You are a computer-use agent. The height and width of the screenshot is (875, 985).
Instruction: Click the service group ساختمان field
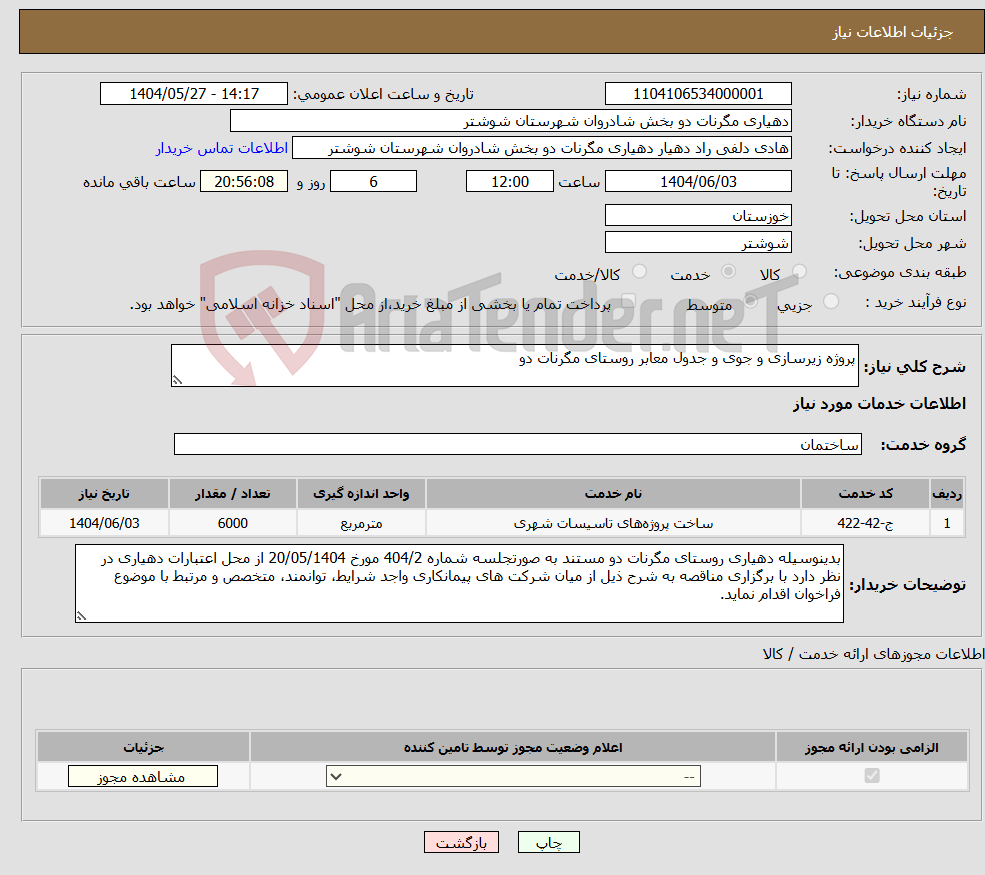(x=518, y=444)
